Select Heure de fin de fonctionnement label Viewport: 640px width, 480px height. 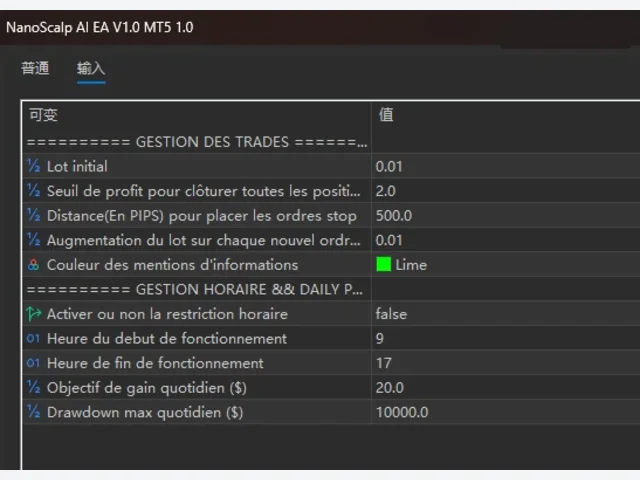[x=155, y=363]
